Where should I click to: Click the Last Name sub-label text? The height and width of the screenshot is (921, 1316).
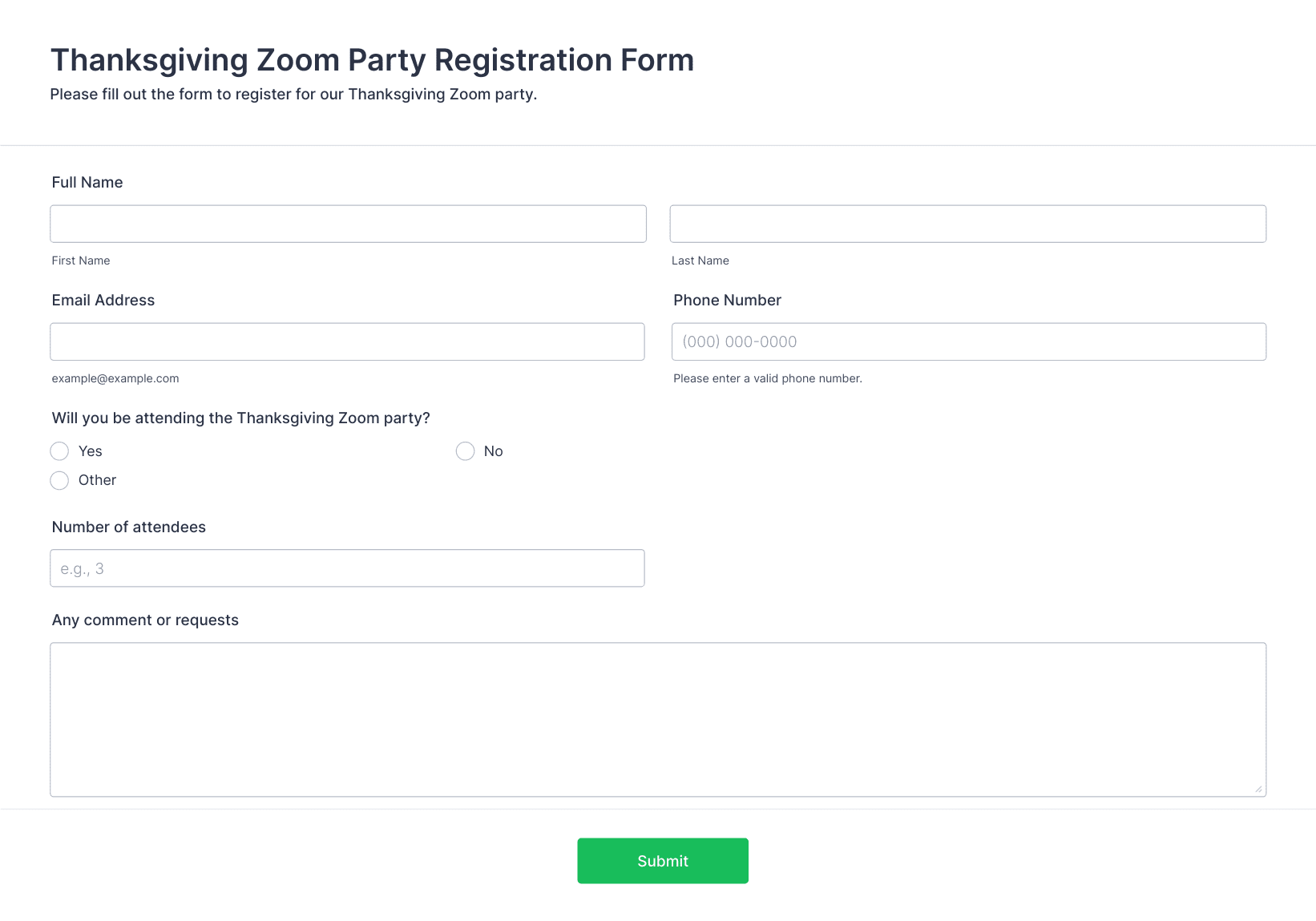coord(700,261)
